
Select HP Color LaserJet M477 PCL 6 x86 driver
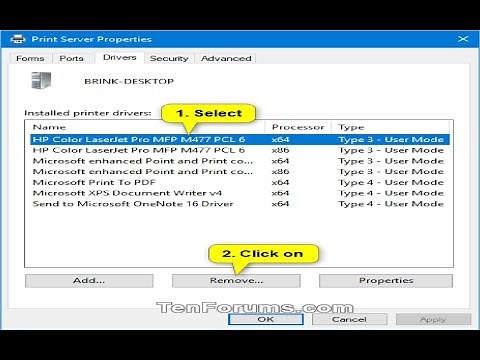pos(240,150)
